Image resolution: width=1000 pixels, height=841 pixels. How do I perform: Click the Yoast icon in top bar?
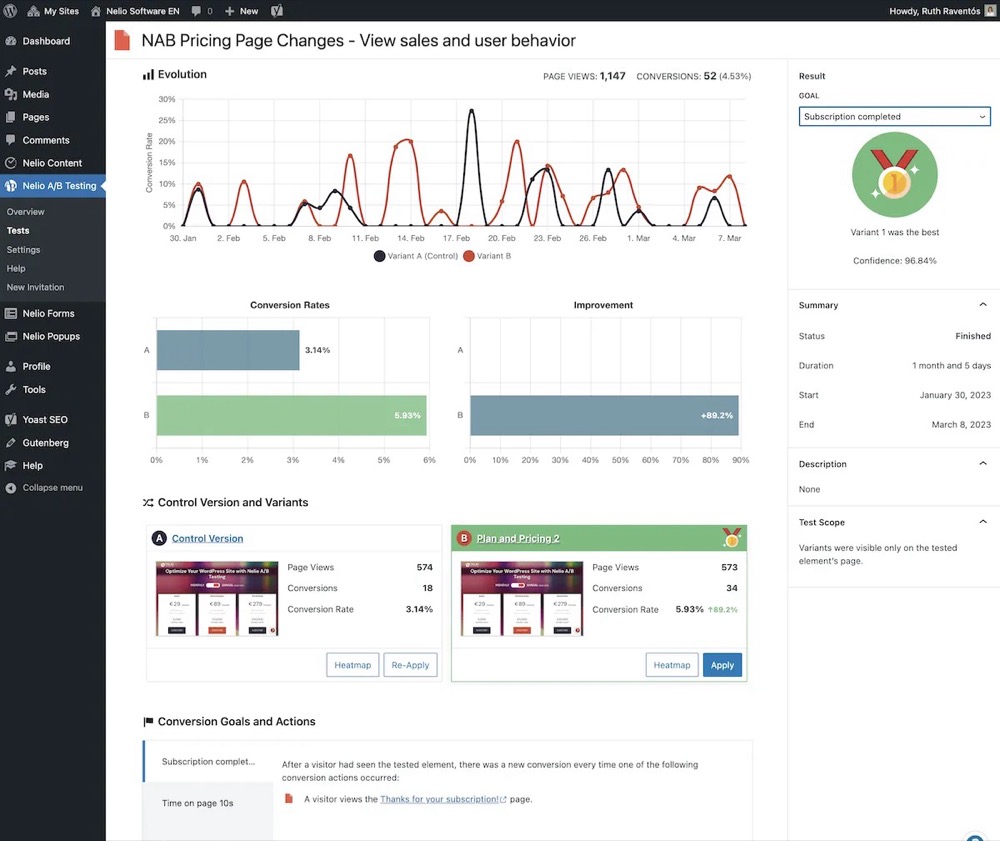pyautogui.click(x=277, y=11)
